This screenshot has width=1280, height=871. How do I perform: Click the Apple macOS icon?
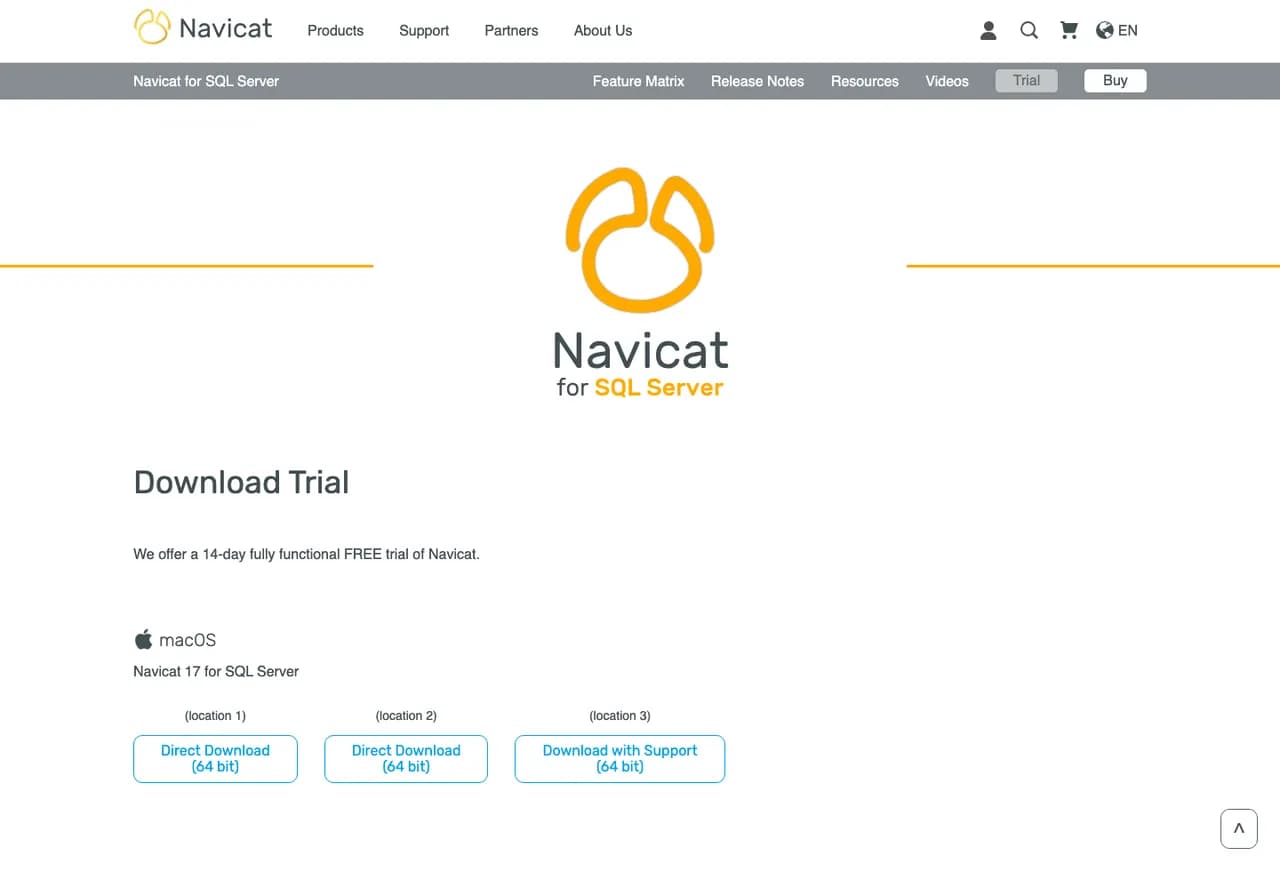[144, 639]
